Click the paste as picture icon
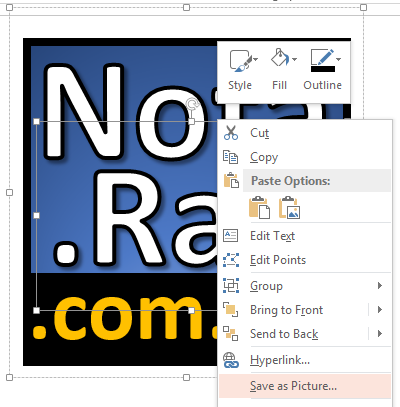 289,207
